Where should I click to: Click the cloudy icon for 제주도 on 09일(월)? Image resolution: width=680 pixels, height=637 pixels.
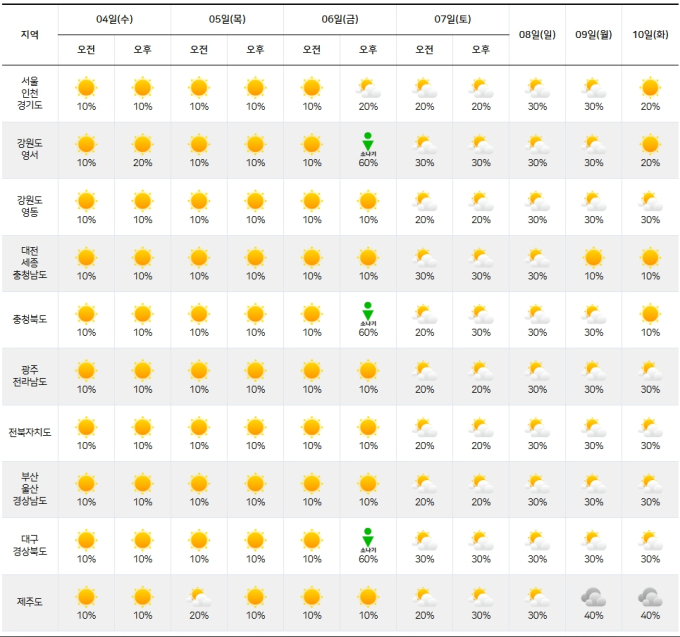click(x=593, y=597)
